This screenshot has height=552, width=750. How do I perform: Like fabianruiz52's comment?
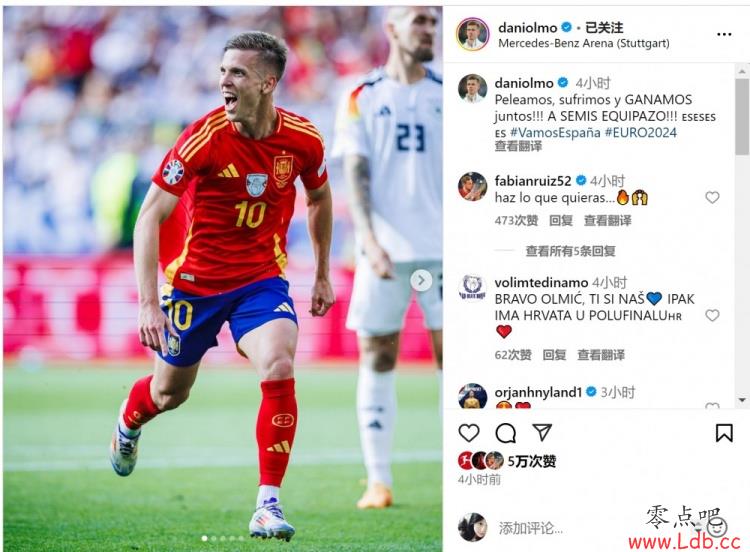click(x=712, y=197)
